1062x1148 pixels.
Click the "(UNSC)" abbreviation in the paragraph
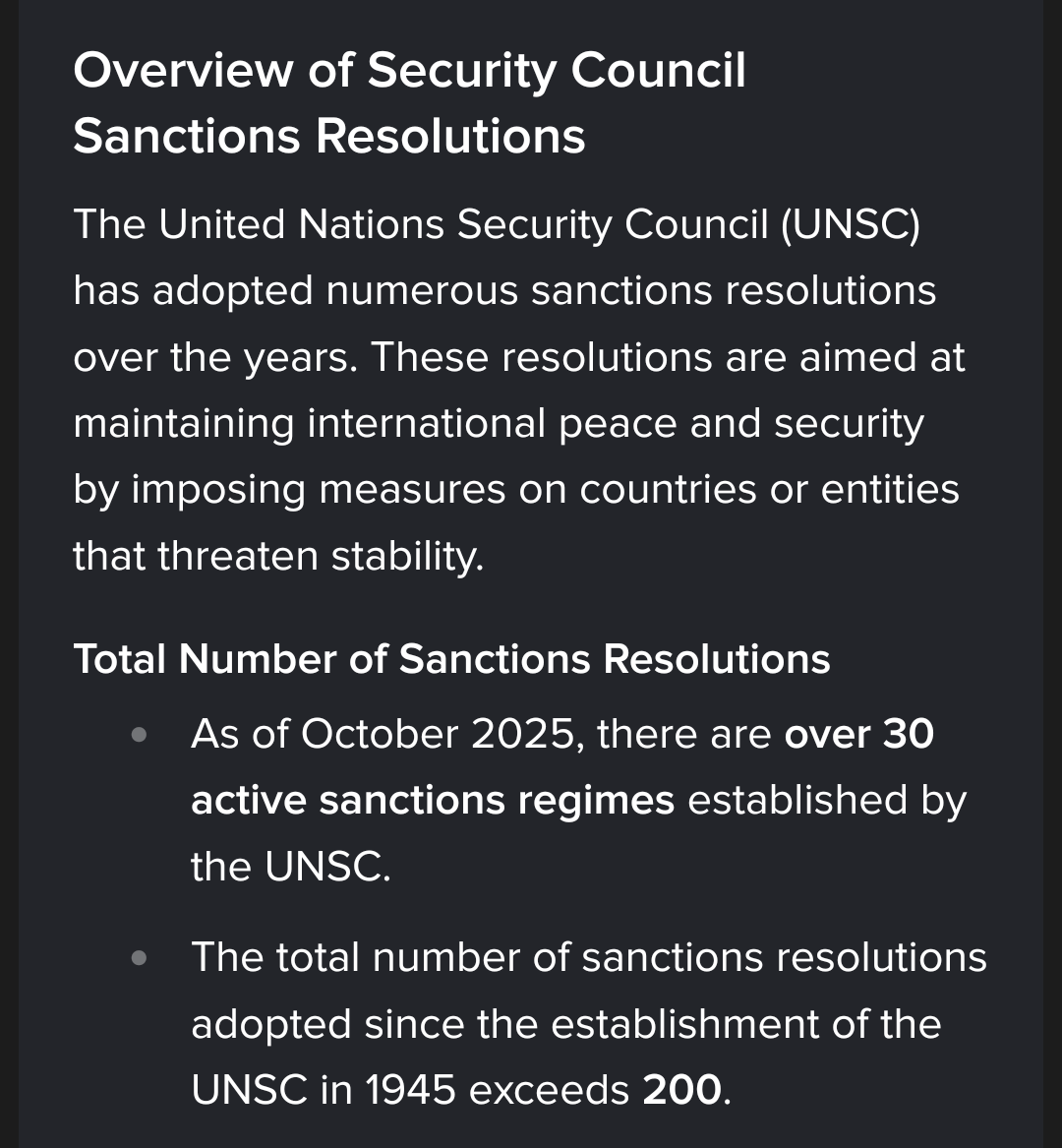point(851,224)
